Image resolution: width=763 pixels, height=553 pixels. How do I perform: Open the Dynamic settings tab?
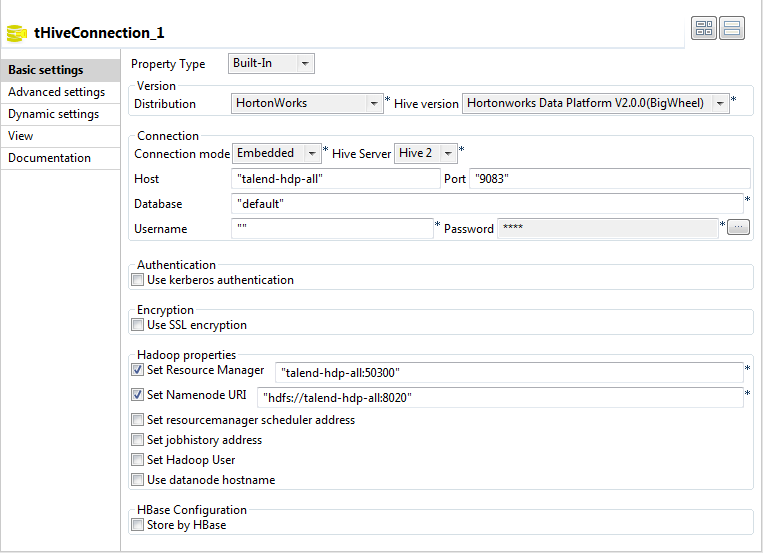tap(53, 114)
